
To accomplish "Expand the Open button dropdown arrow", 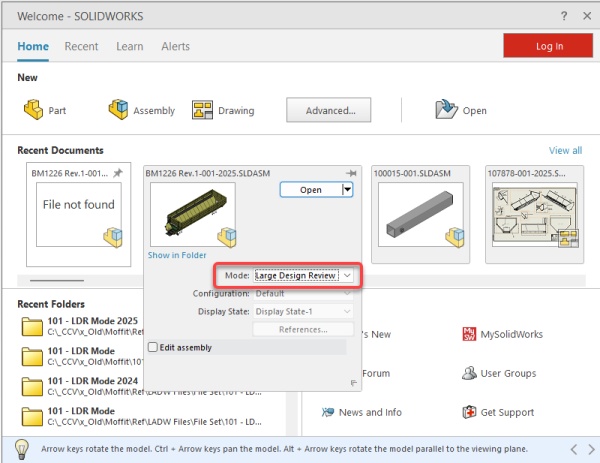I will [x=347, y=190].
